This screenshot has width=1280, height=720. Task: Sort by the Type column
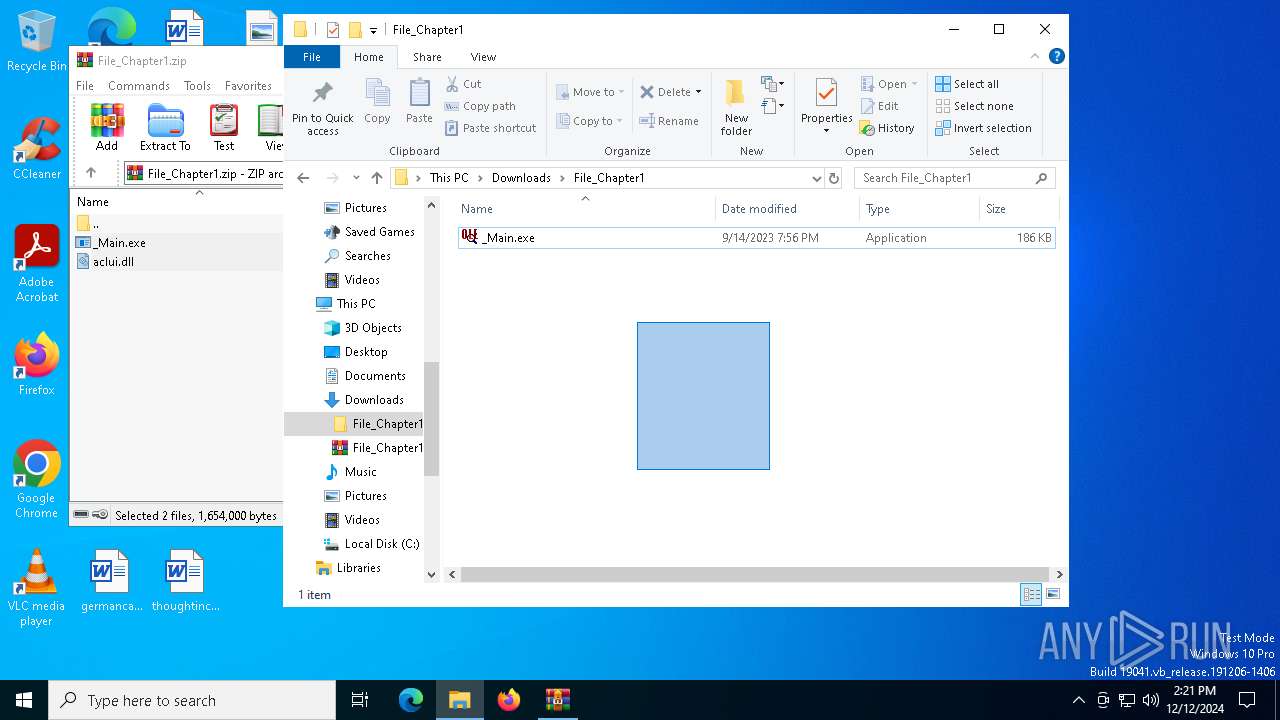[x=919, y=209]
